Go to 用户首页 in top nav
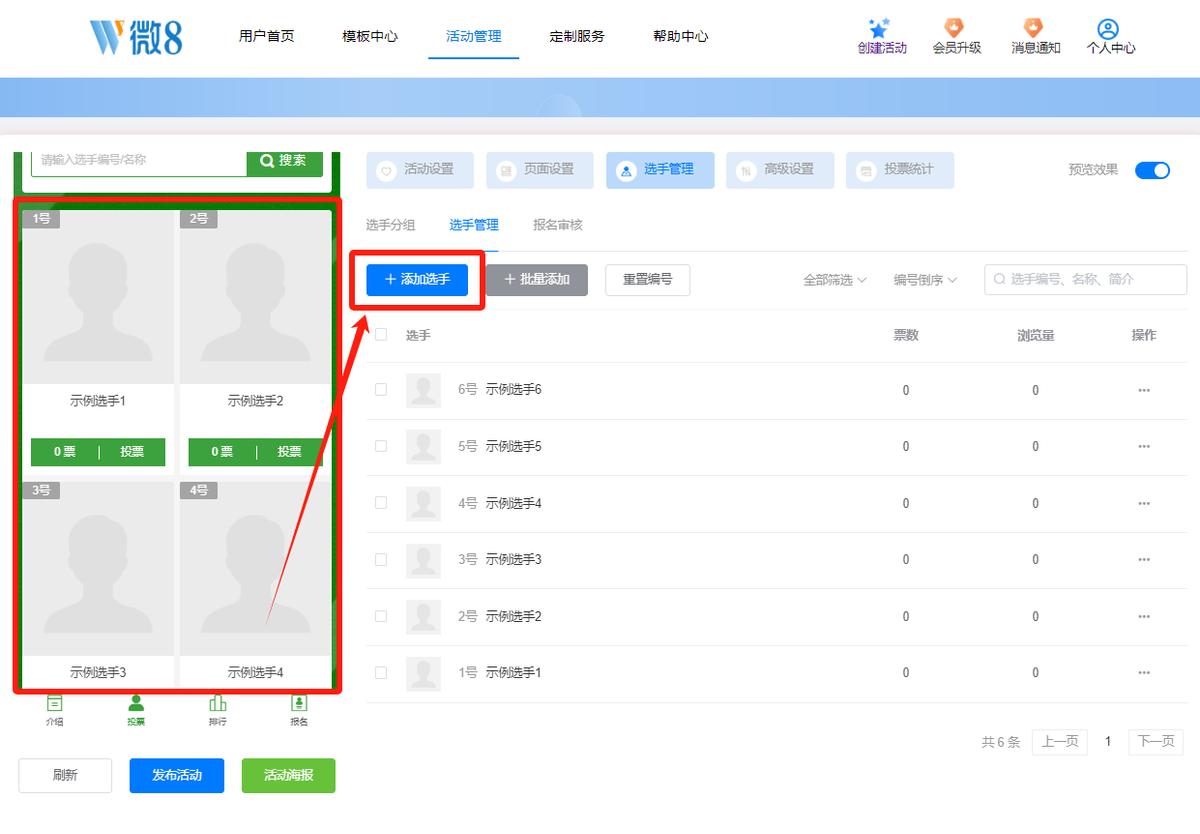Viewport: 1200px width, 834px height. (x=267, y=36)
